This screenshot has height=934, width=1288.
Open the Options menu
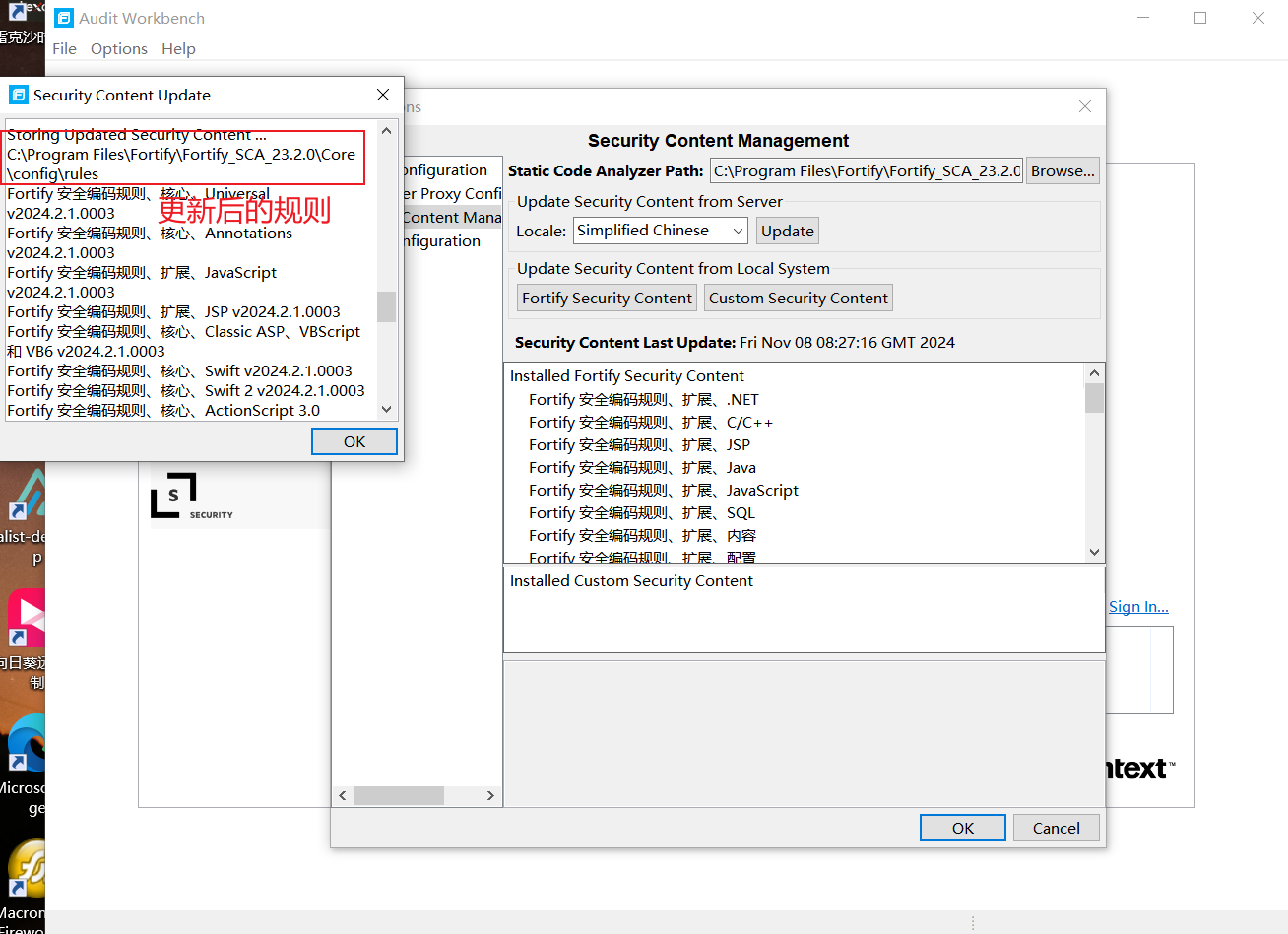coord(118,48)
